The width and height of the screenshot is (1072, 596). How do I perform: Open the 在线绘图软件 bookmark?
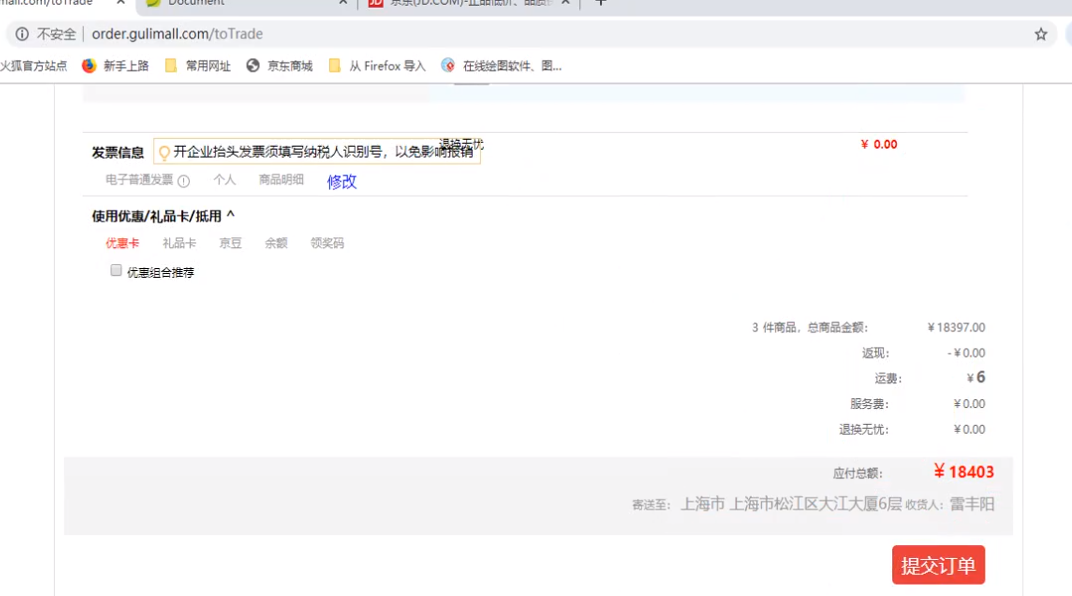(x=502, y=66)
